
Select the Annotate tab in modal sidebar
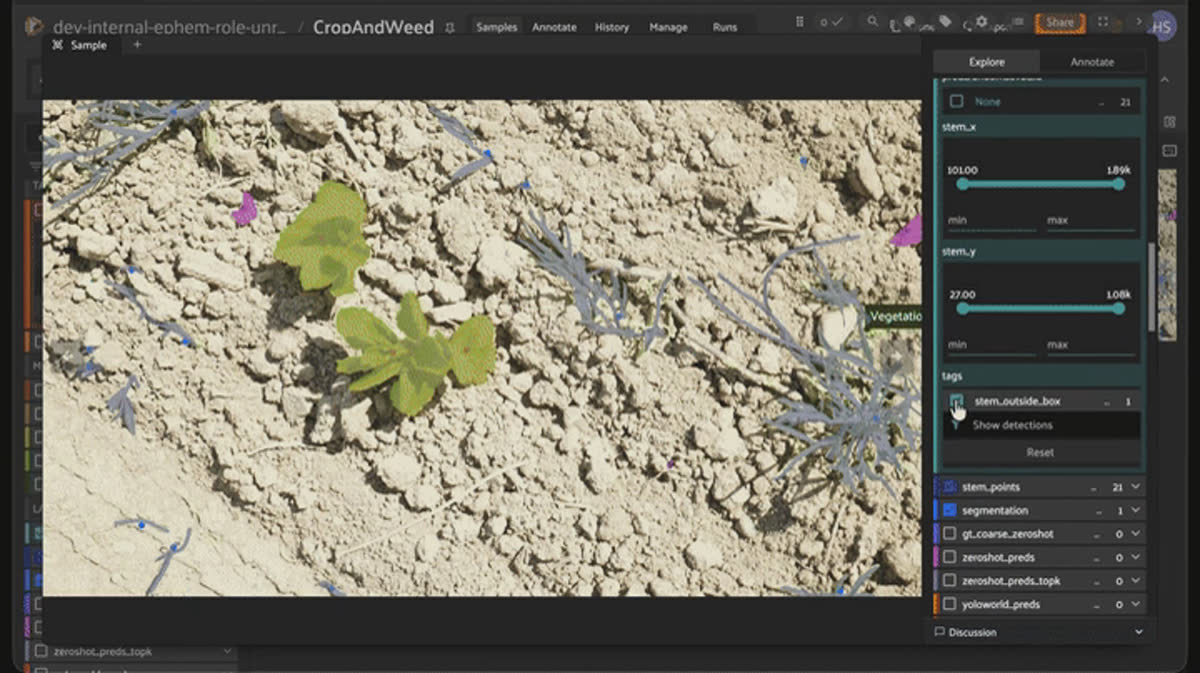(x=1092, y=62)
